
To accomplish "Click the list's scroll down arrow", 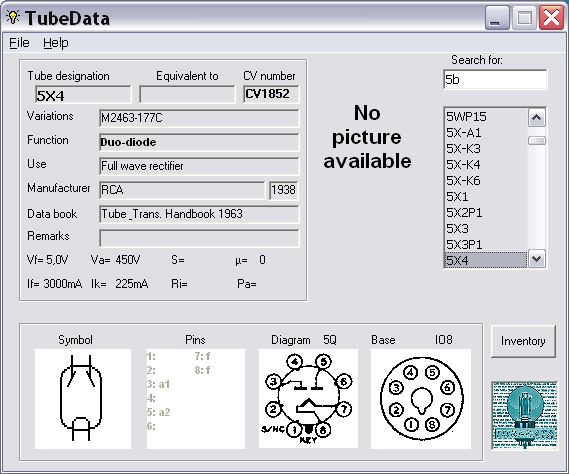I will [537, 259].
